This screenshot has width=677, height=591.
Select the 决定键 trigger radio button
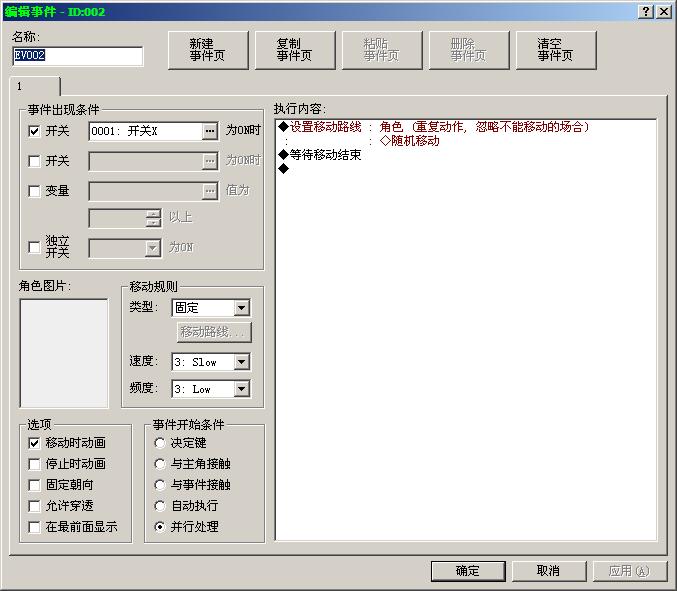tap(160, 443)
